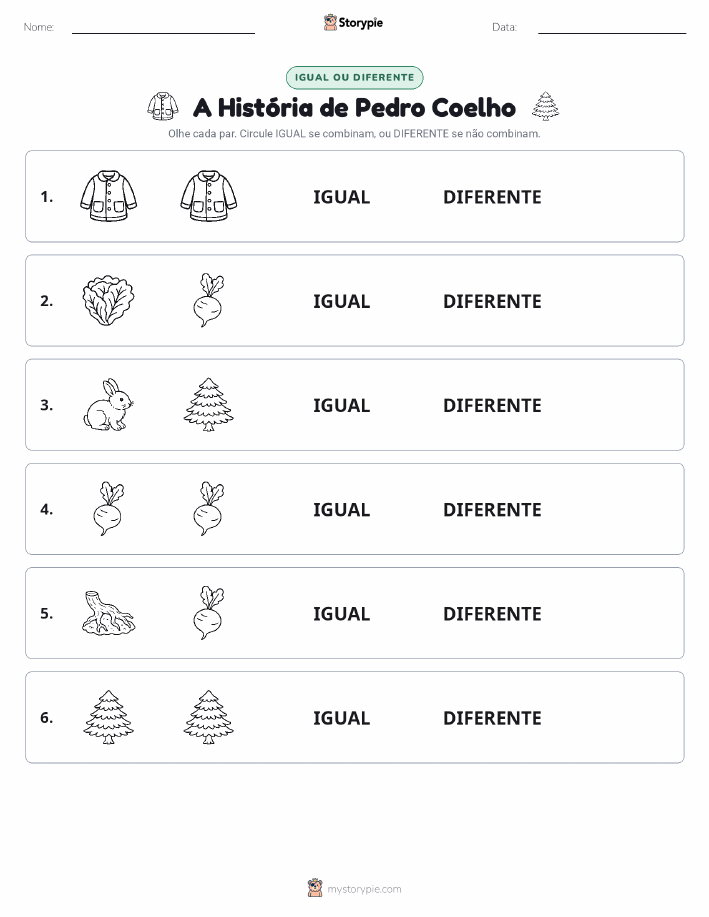
Task: Click the Storypie logo at top
Action: pos(353,23)
